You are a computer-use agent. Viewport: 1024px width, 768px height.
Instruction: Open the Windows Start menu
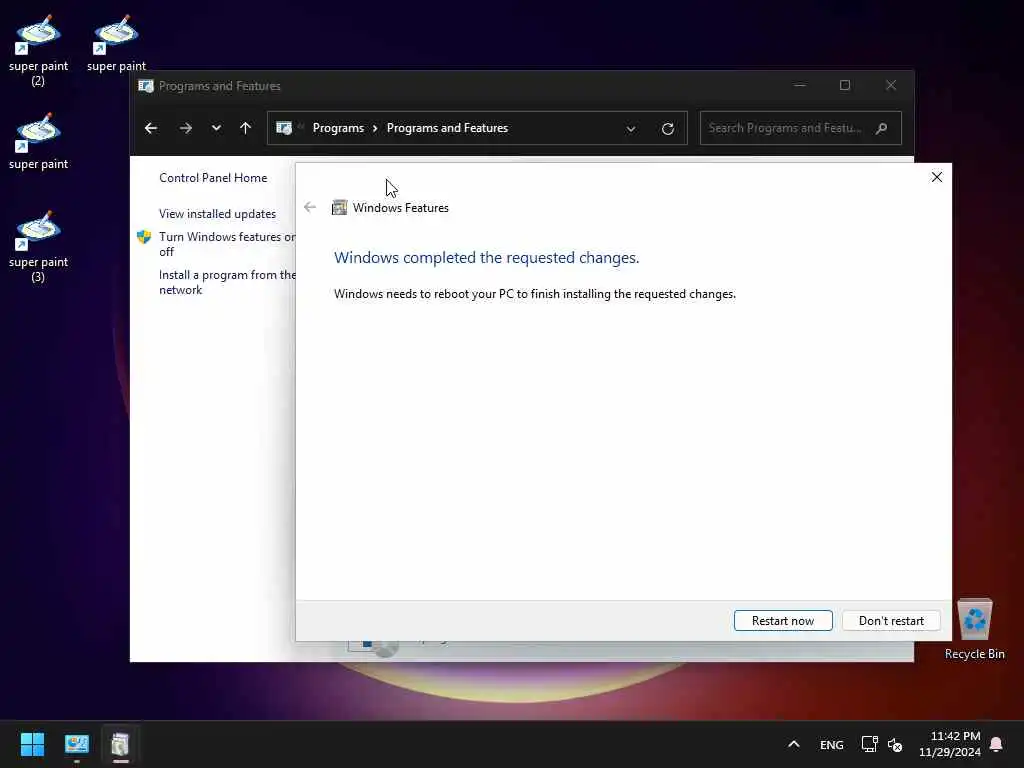tap(32, 744)
